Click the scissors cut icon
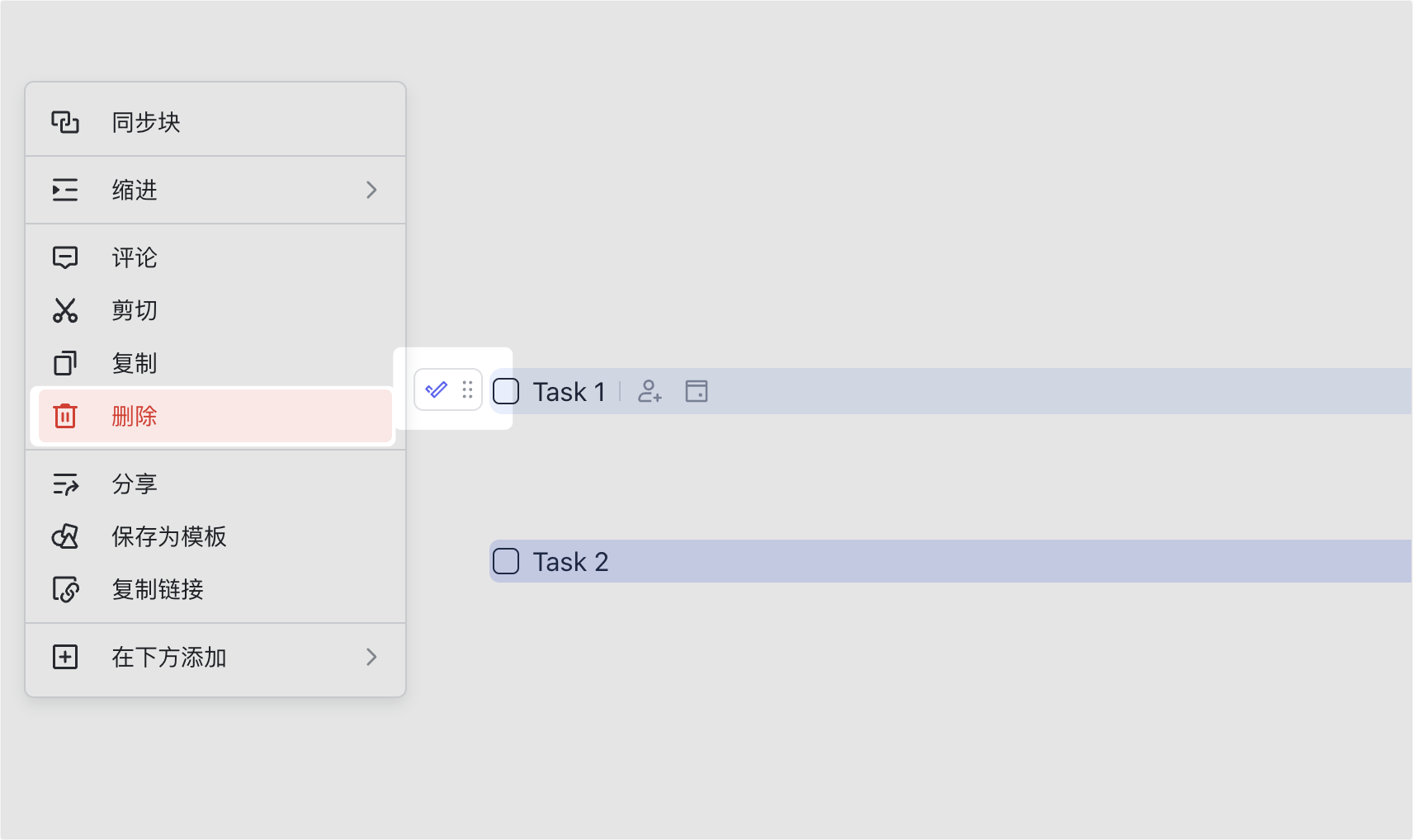 [x=65, y=310]
